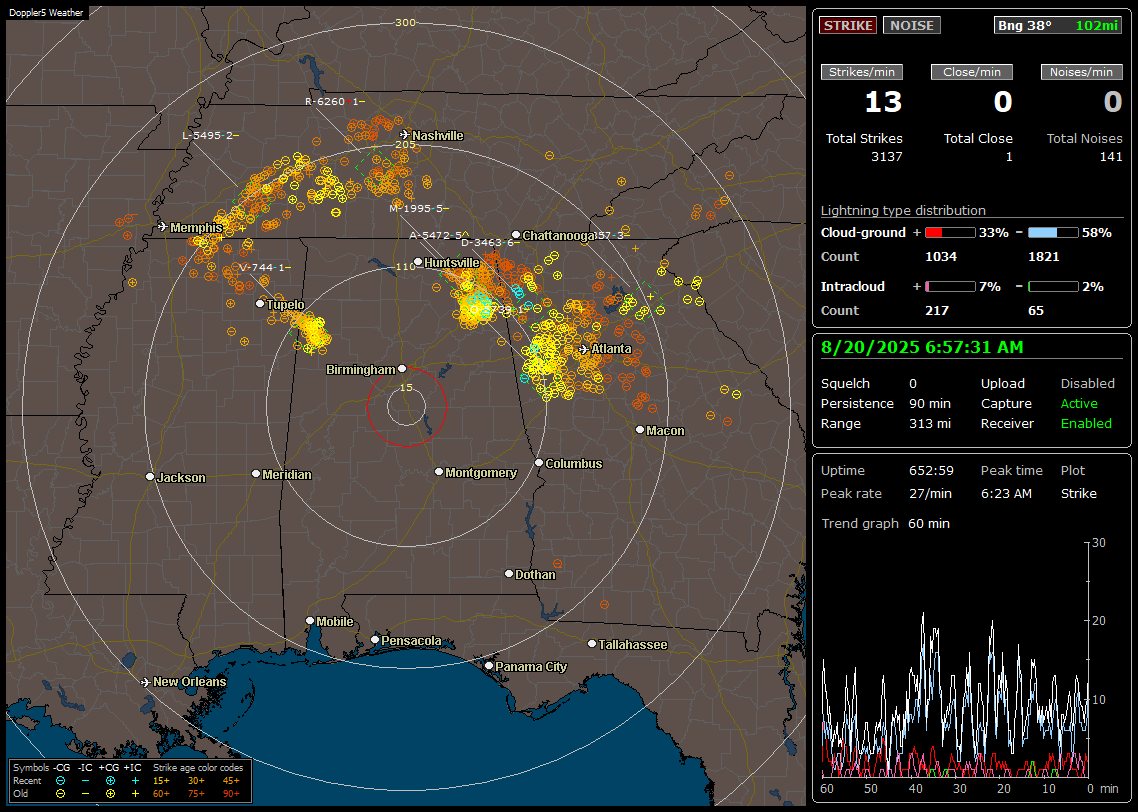1138x812 pixels.
Task: Click the Total Strikes count 3137
Action: point(887,157)
